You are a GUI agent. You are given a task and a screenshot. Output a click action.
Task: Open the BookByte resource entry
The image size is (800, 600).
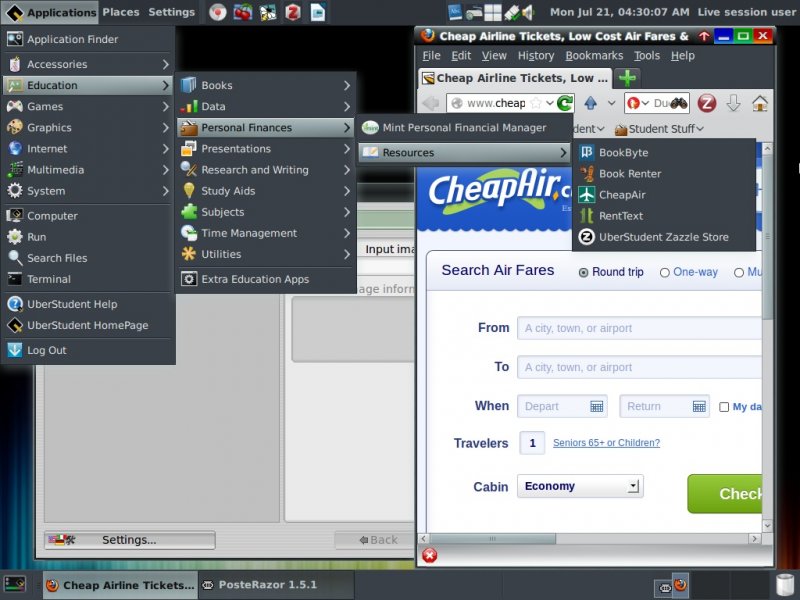coord(664,152)
